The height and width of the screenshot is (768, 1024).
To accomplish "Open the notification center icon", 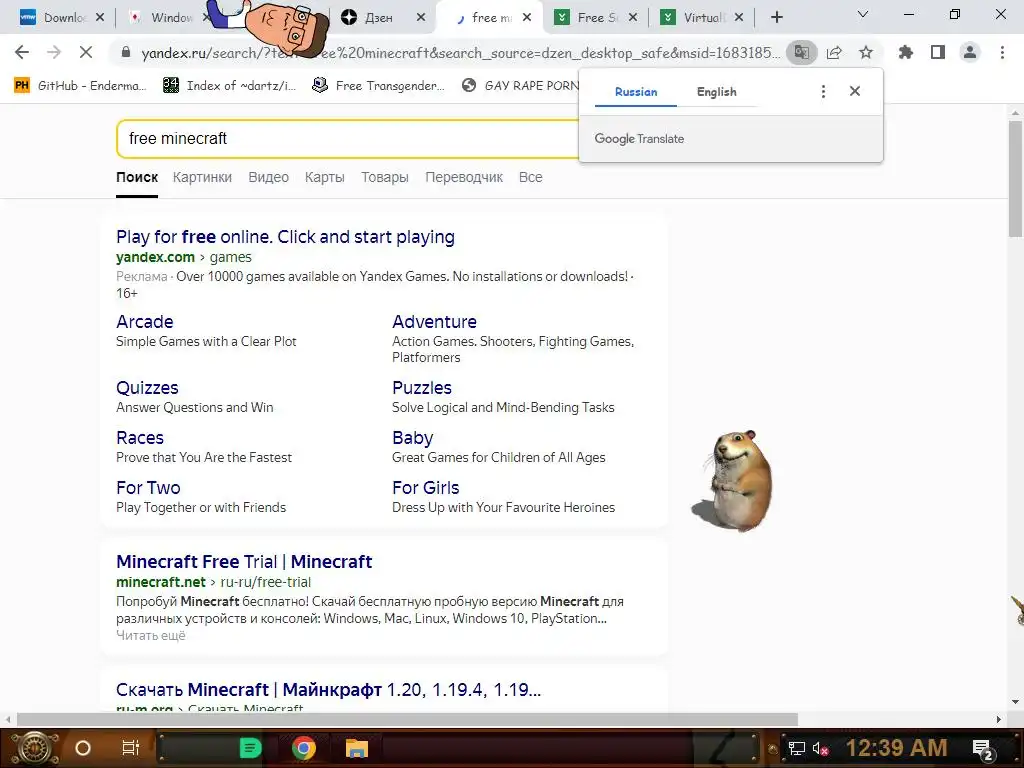I will [x=983, y=748].
